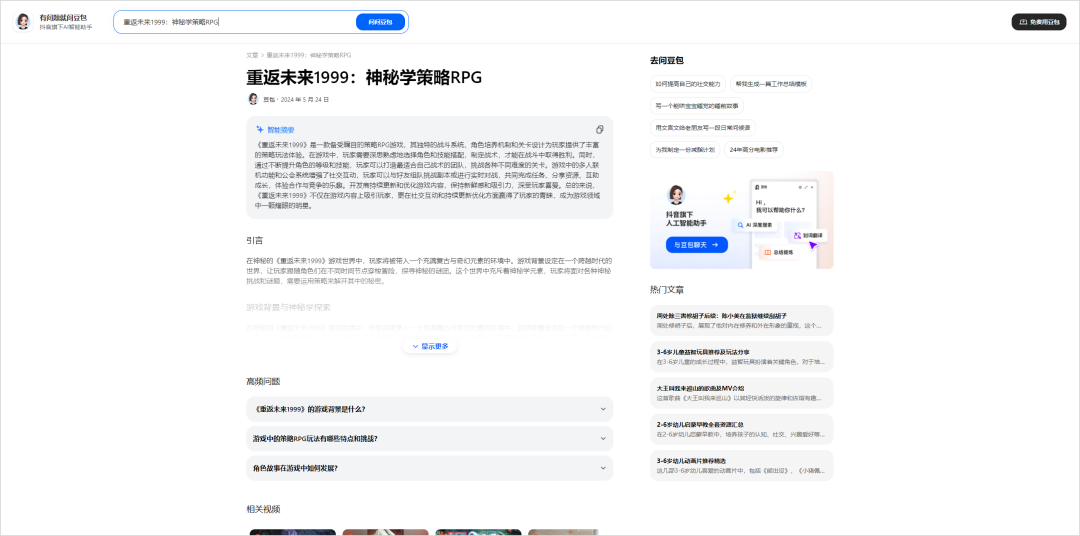Expand question 《重返未来1999》的游戏背景是什么?
Image resolution: width=1080 pixels, height=536 pixels.
[x=430, y=409]
